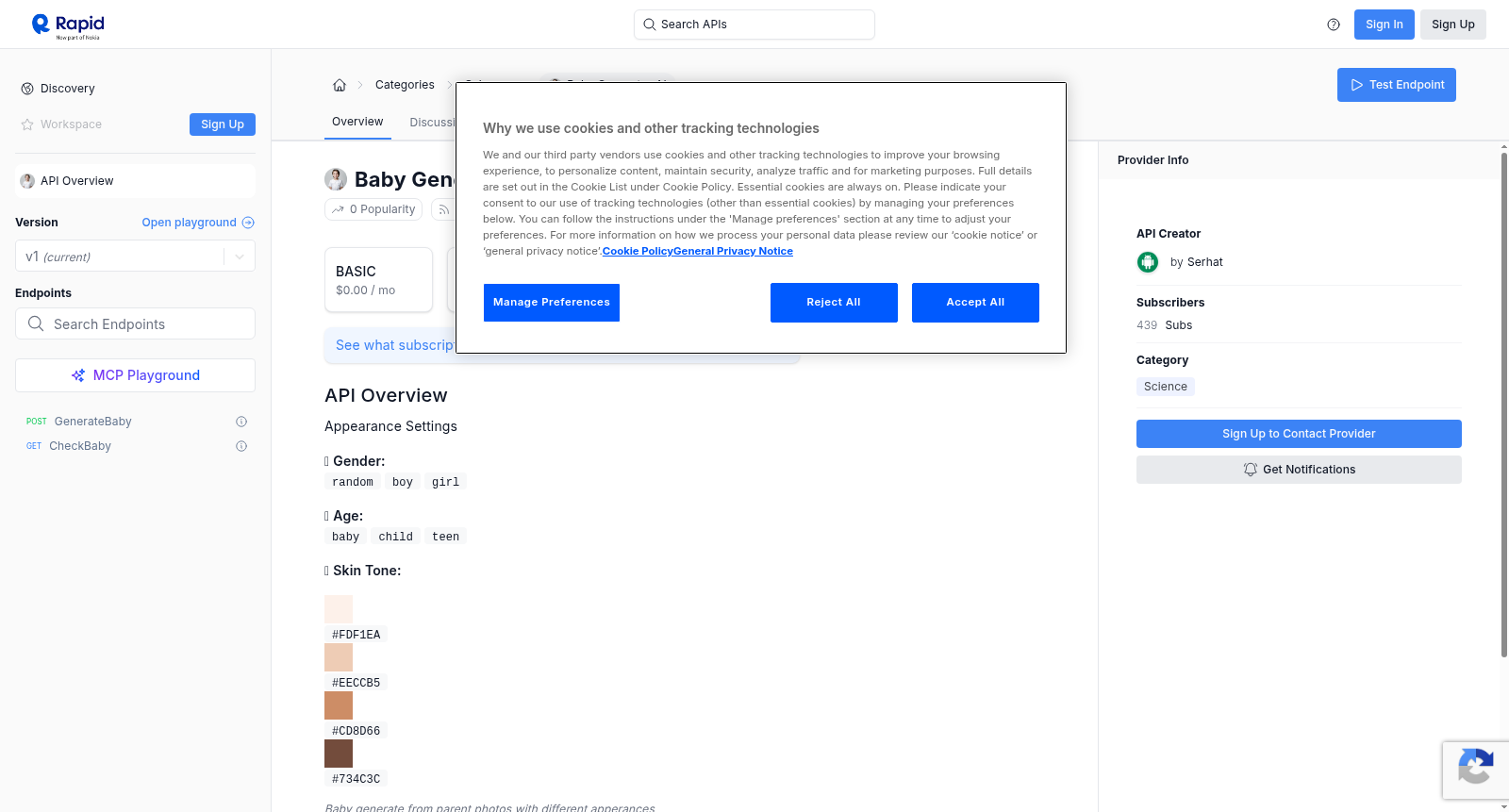Click the 'baby' age value
Viewport: 1509px width, 812px height.
(x=345, y=537)
